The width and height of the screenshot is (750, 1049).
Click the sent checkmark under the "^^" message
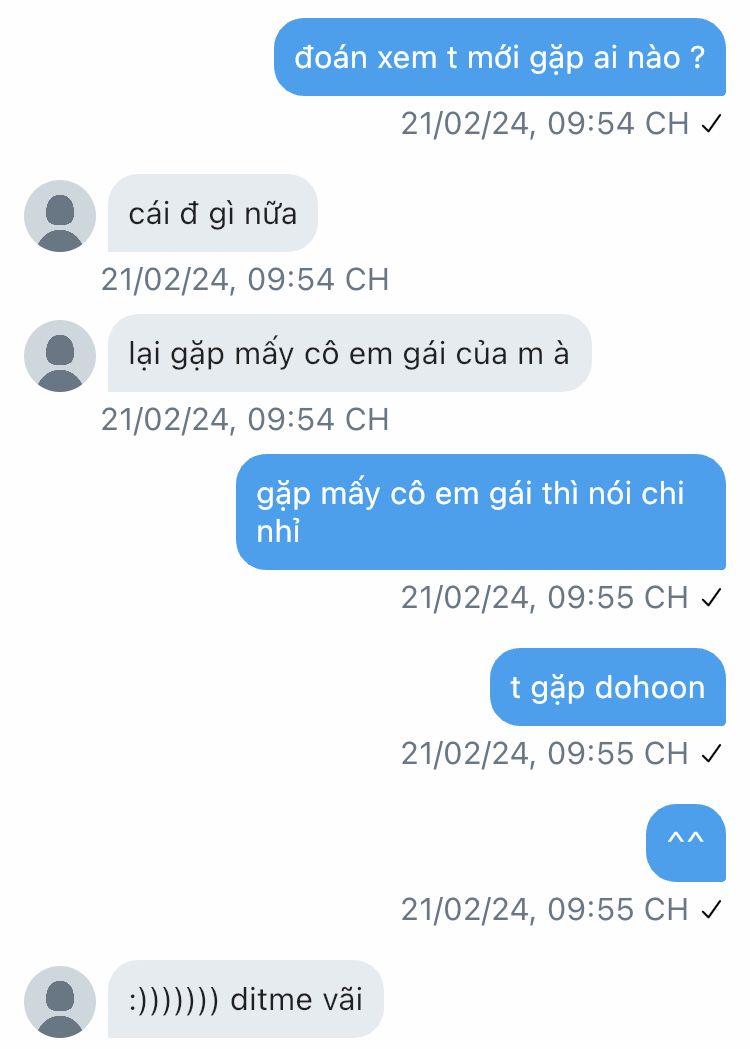(712, 910)
